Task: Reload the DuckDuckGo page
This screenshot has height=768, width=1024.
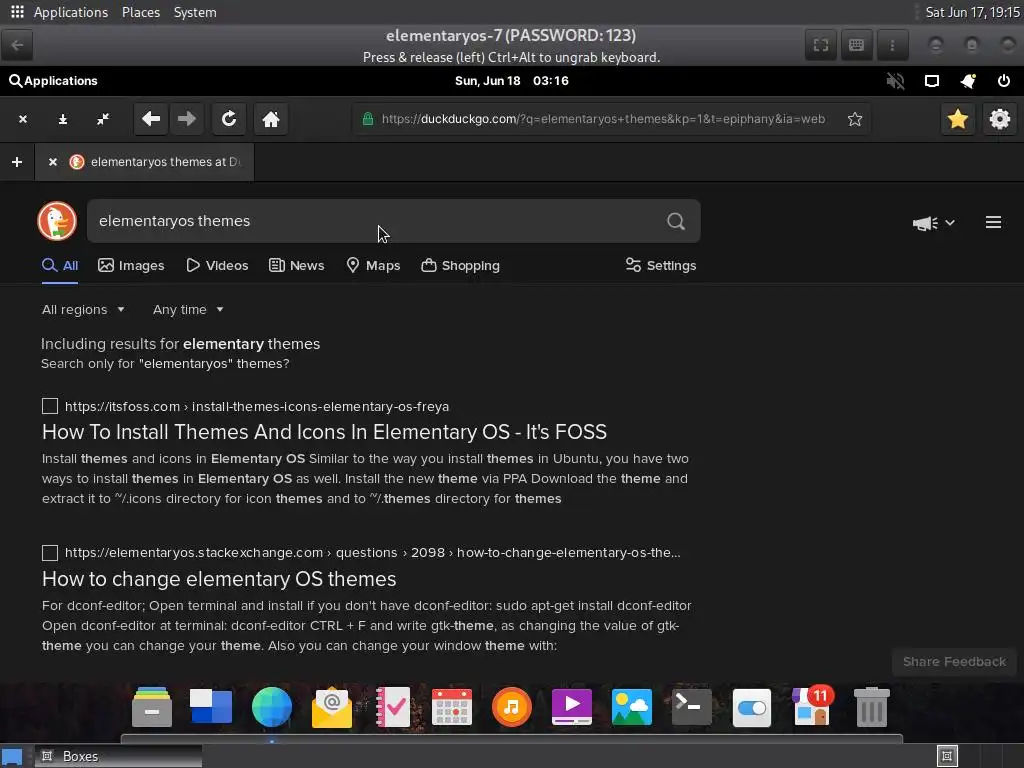Action: point(229,119)
